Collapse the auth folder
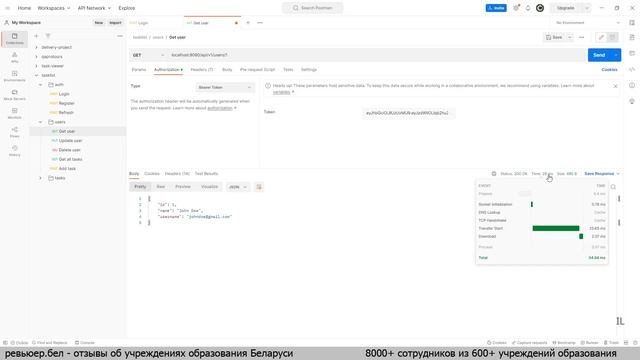The image size is (640, 360). (x=40, y=84)
